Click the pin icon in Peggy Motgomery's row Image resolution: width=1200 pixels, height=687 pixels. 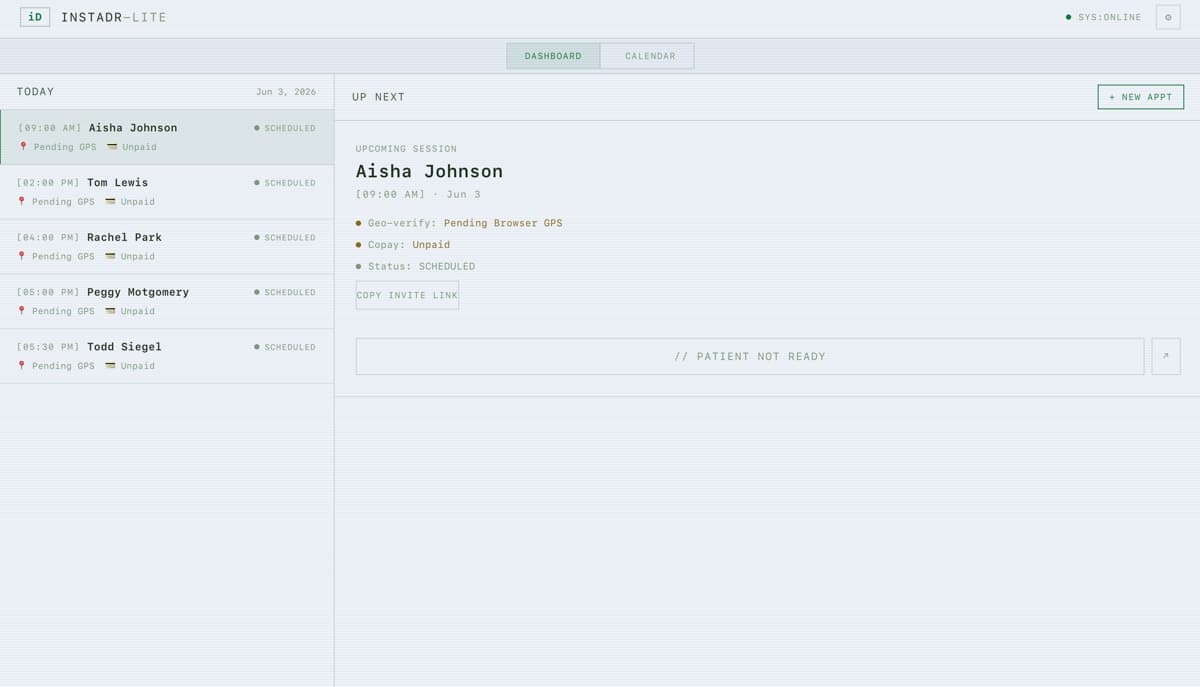click(x=22, y=311)
